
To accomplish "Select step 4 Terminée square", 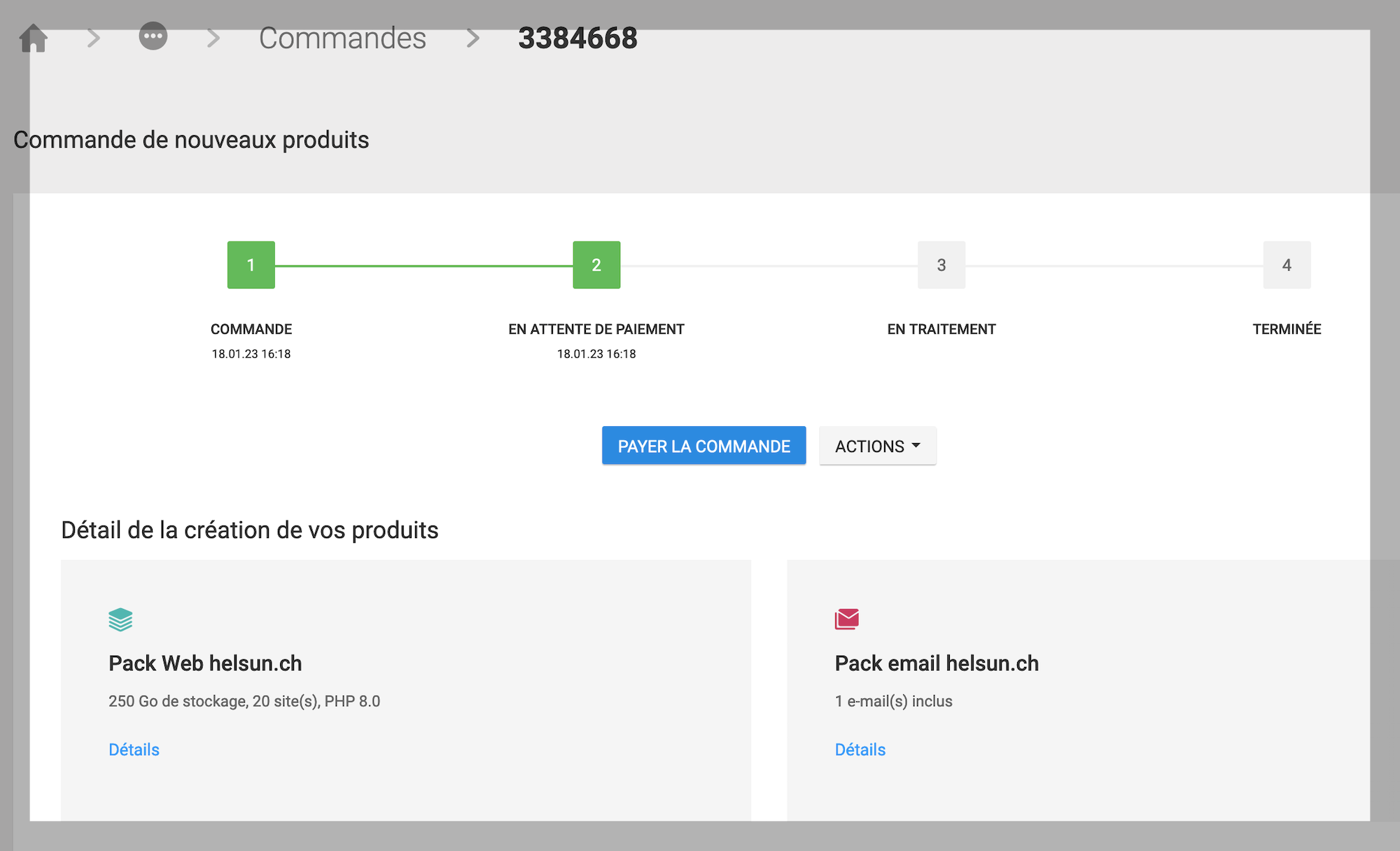I will [1286, 265].
